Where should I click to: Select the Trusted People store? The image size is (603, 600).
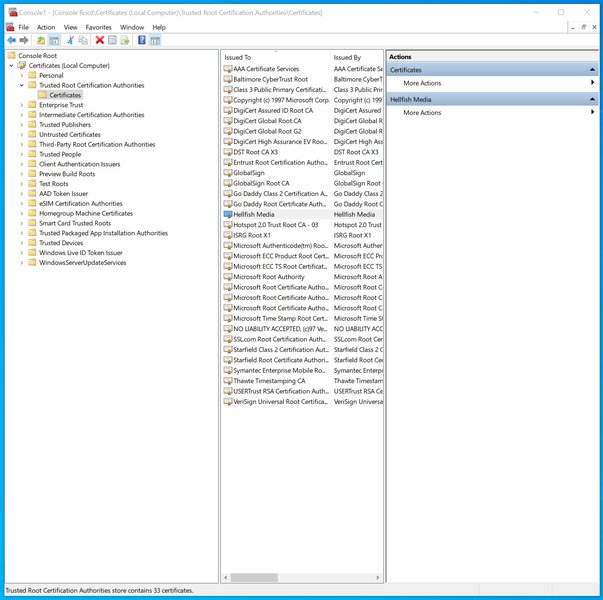coord(60,154)
